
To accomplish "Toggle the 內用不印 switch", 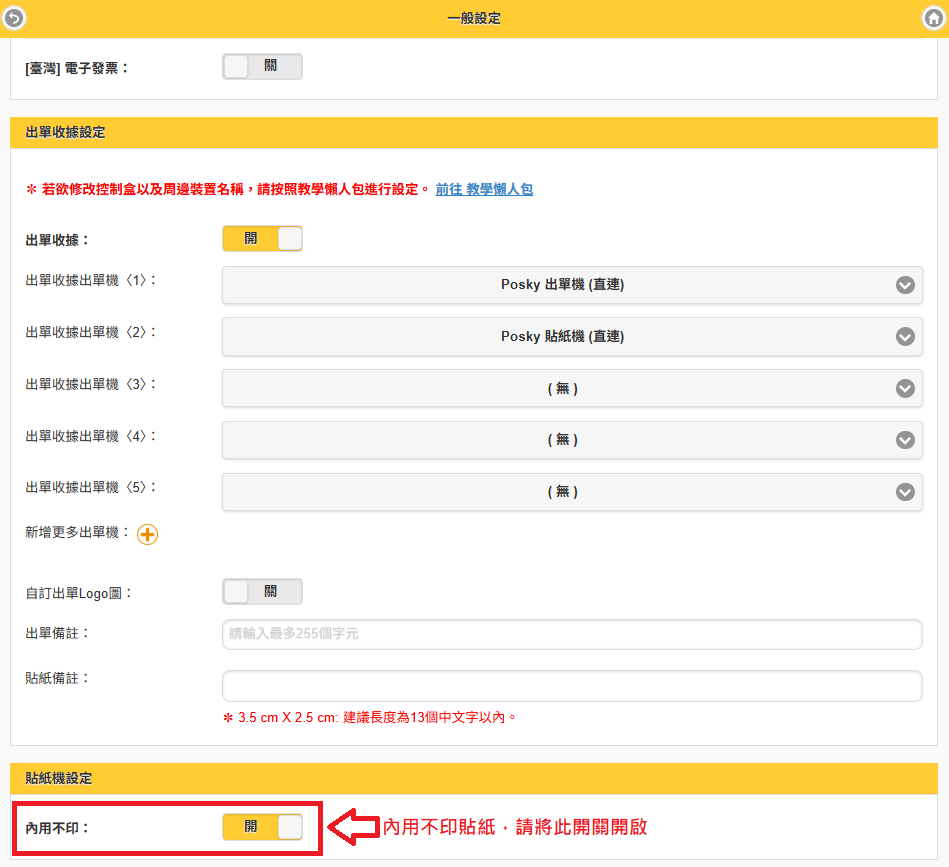I will [262, 827].
